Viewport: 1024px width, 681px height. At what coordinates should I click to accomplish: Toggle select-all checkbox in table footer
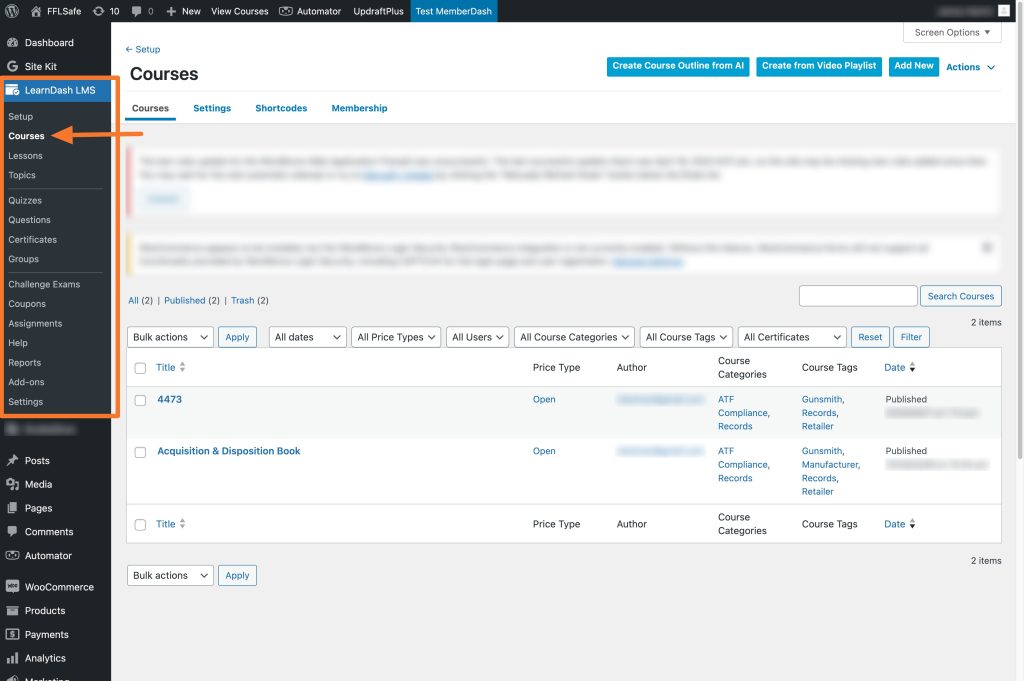click(x=140, y=524)
